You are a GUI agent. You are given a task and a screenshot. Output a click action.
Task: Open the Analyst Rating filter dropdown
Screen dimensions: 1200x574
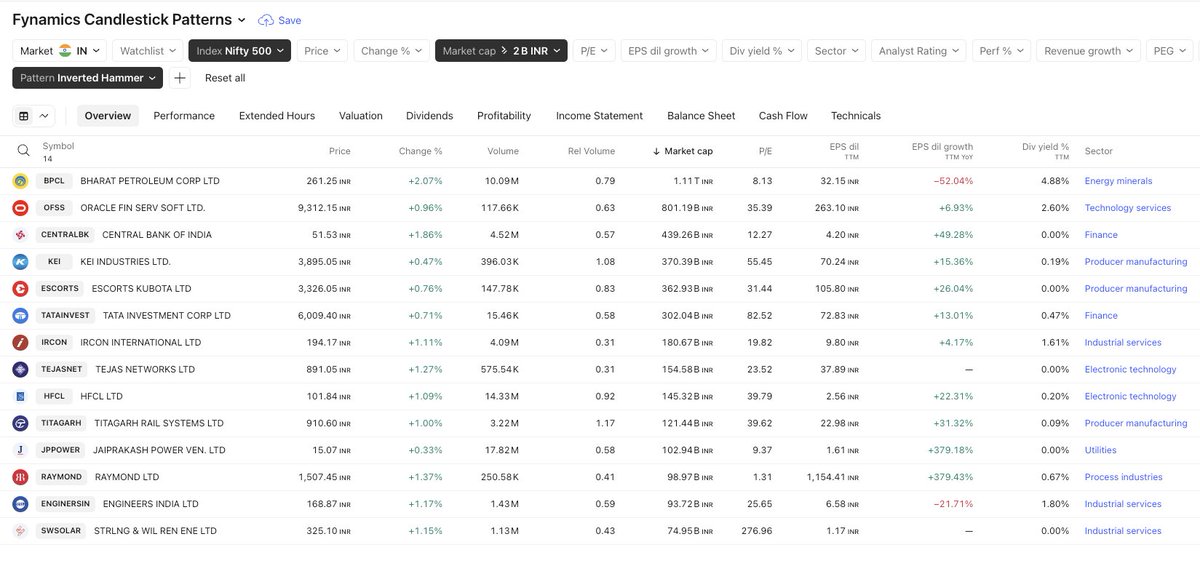(918, 51)
